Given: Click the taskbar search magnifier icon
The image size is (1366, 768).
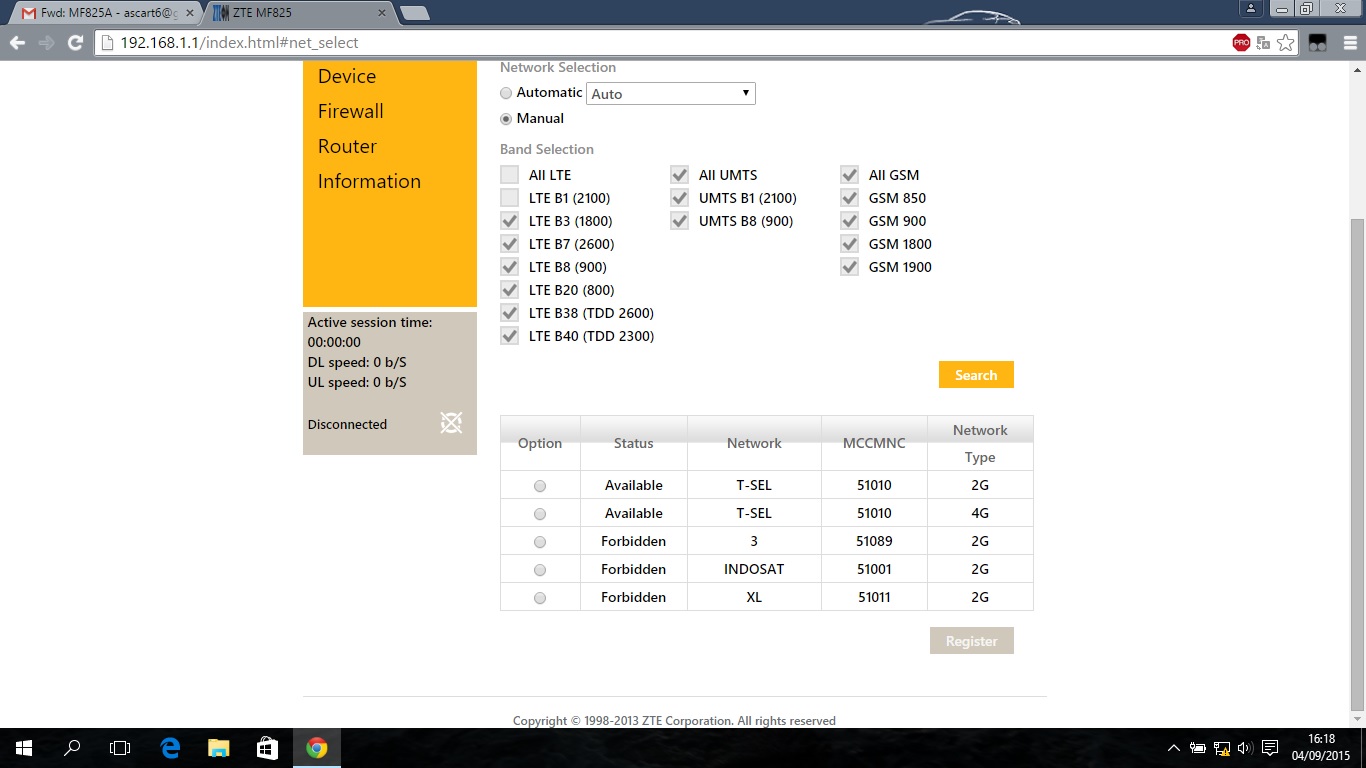Looking at the screenshot, I should click(72, 748).
